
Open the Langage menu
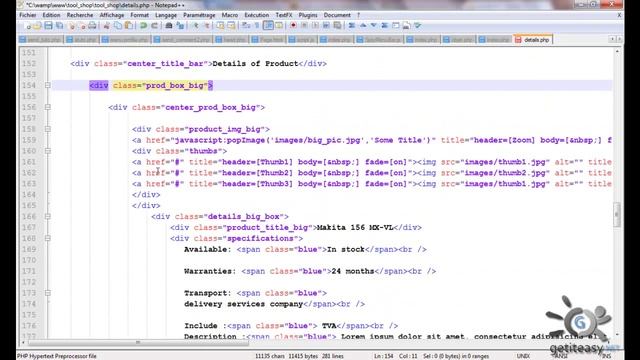[x=166, y=15]
